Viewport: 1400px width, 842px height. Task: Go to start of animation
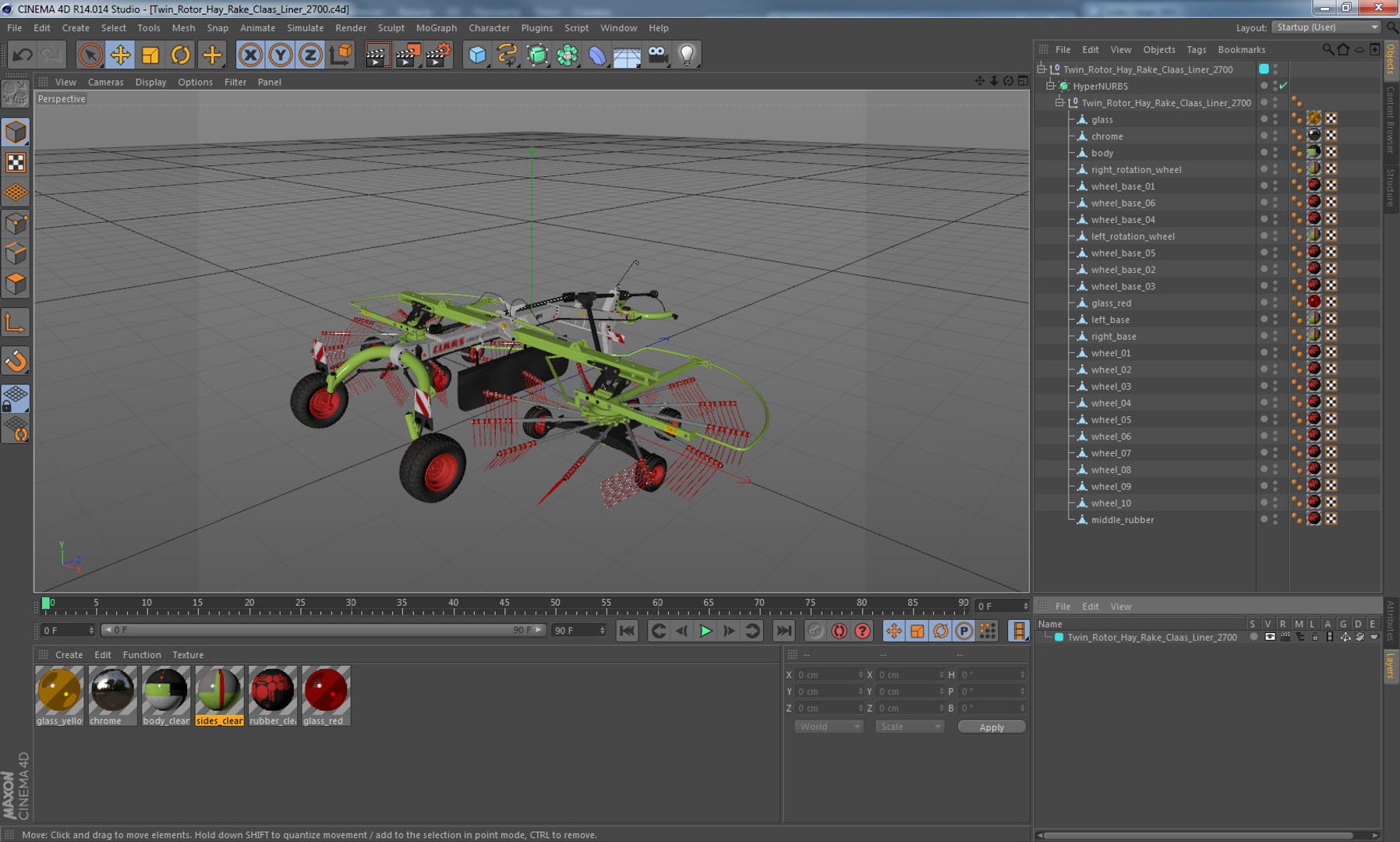point(627,631)
